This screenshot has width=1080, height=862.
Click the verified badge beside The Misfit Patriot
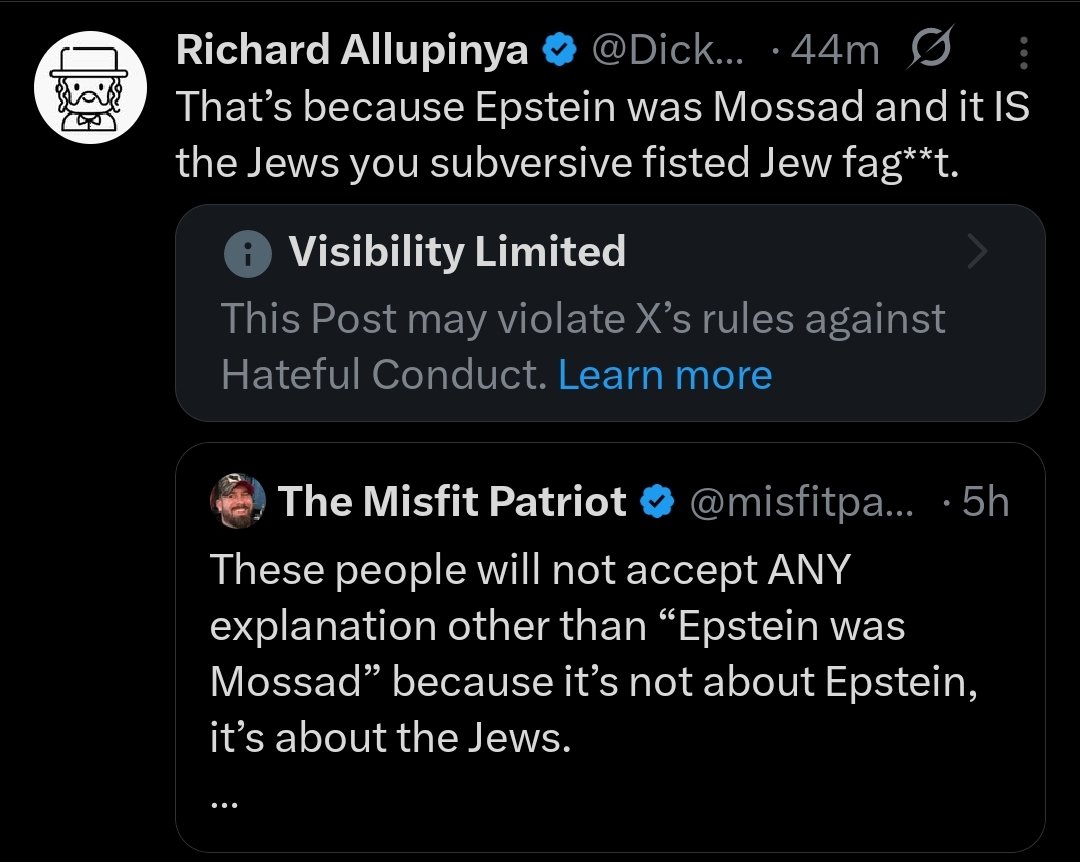click(x=656, y=502)
